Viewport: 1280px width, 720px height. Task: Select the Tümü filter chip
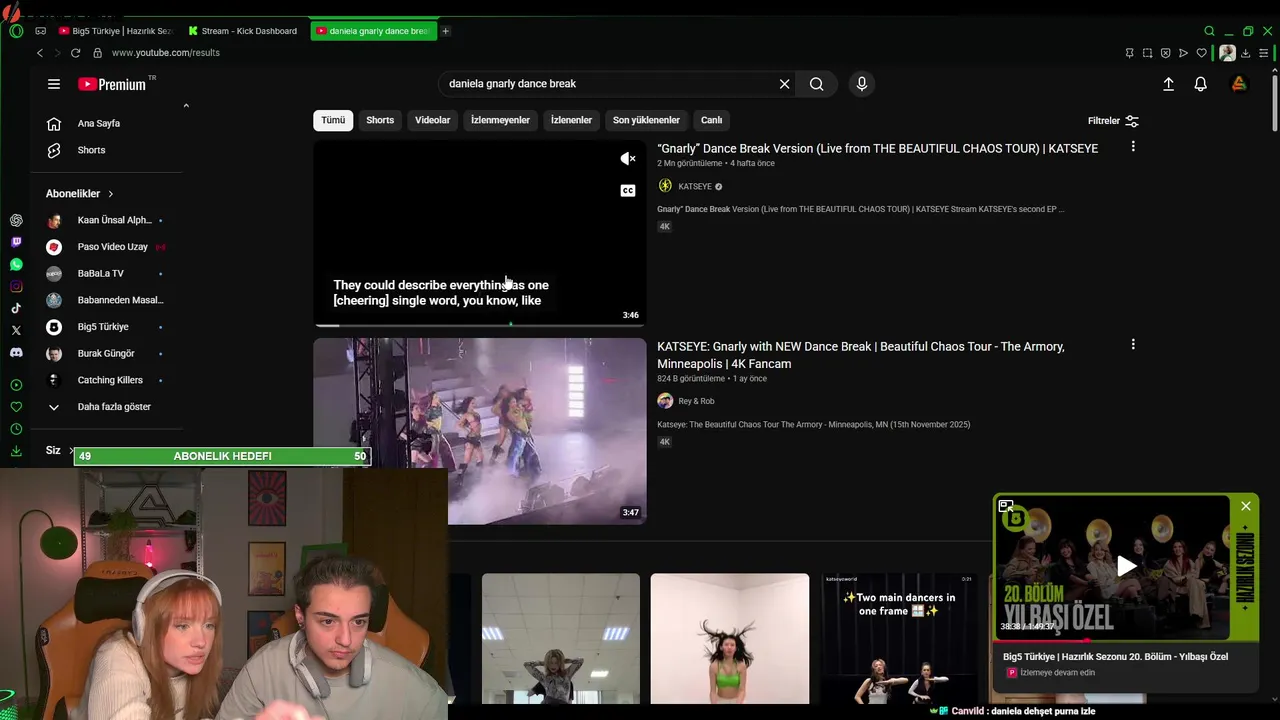click(333, 120)
